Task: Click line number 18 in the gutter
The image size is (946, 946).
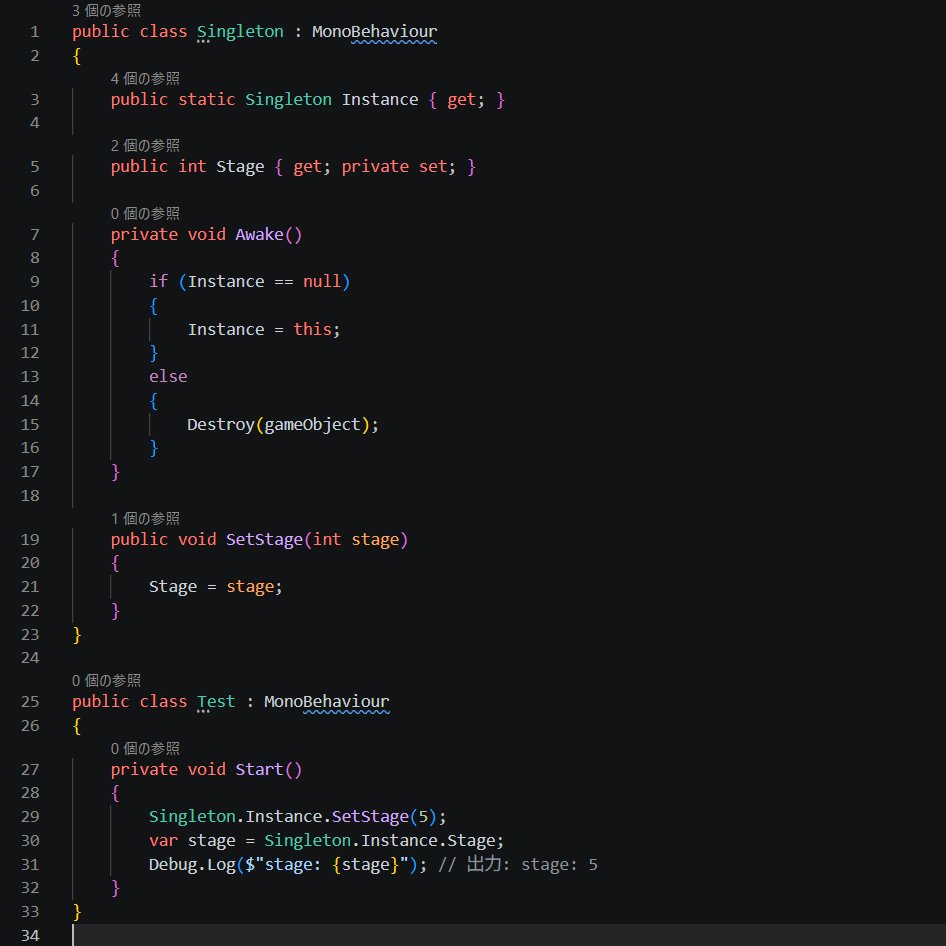Action: click(x=30, y=496)
